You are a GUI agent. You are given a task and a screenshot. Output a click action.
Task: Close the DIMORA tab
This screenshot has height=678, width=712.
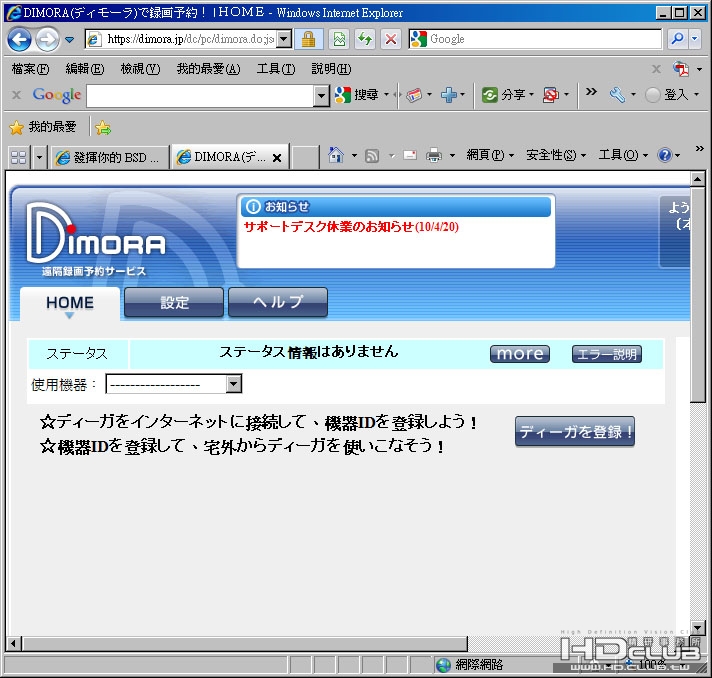(x=277, y=158)
